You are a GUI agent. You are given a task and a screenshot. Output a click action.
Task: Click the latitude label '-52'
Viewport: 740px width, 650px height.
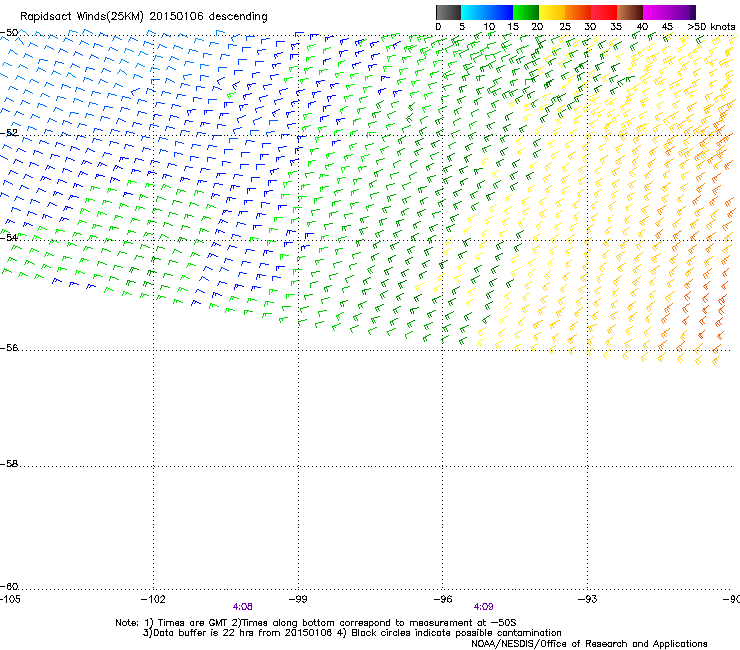pyautogui.click(x=9, y=133)
